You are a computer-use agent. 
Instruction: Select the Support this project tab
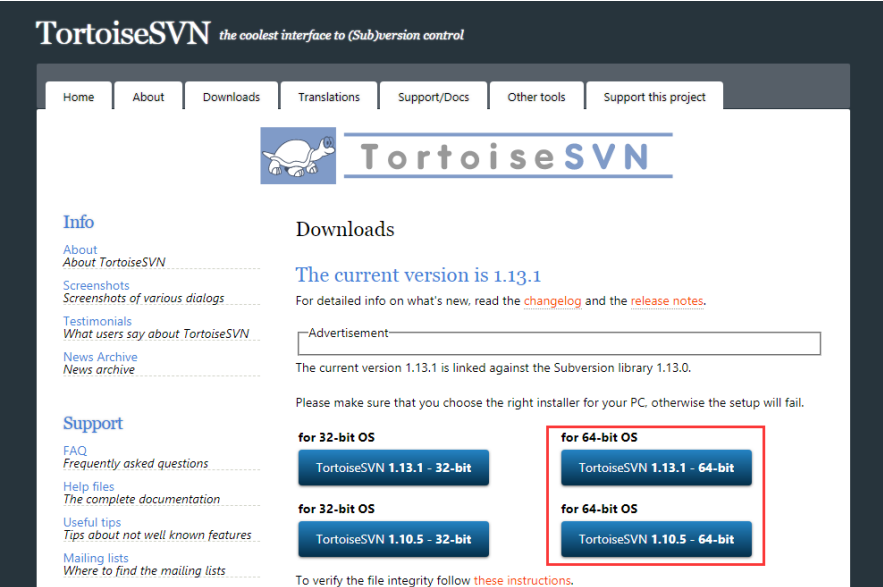(x=654, y=97)
